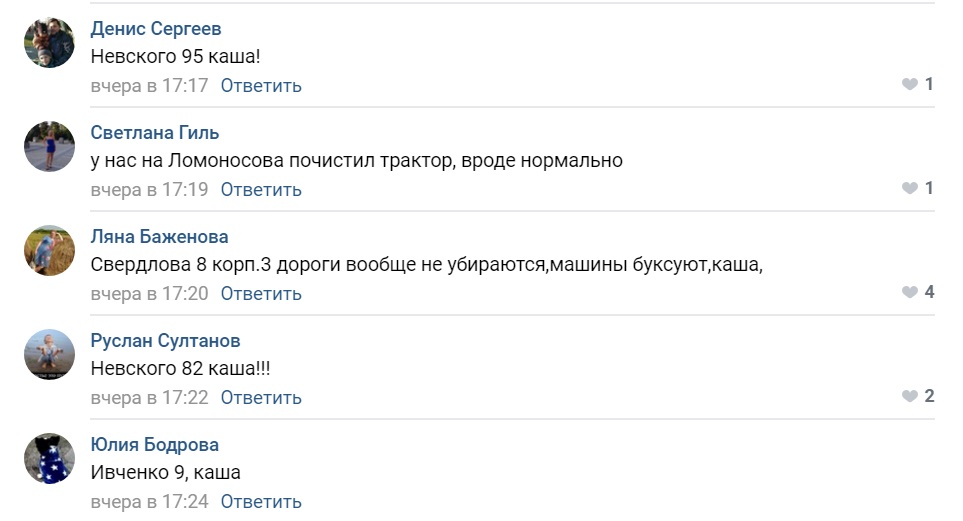Viewport: 963px width, 521px height.
Task: Open Денис Сергеев's avatar photo
Action: pyautogui.click(x=49, y=42)
